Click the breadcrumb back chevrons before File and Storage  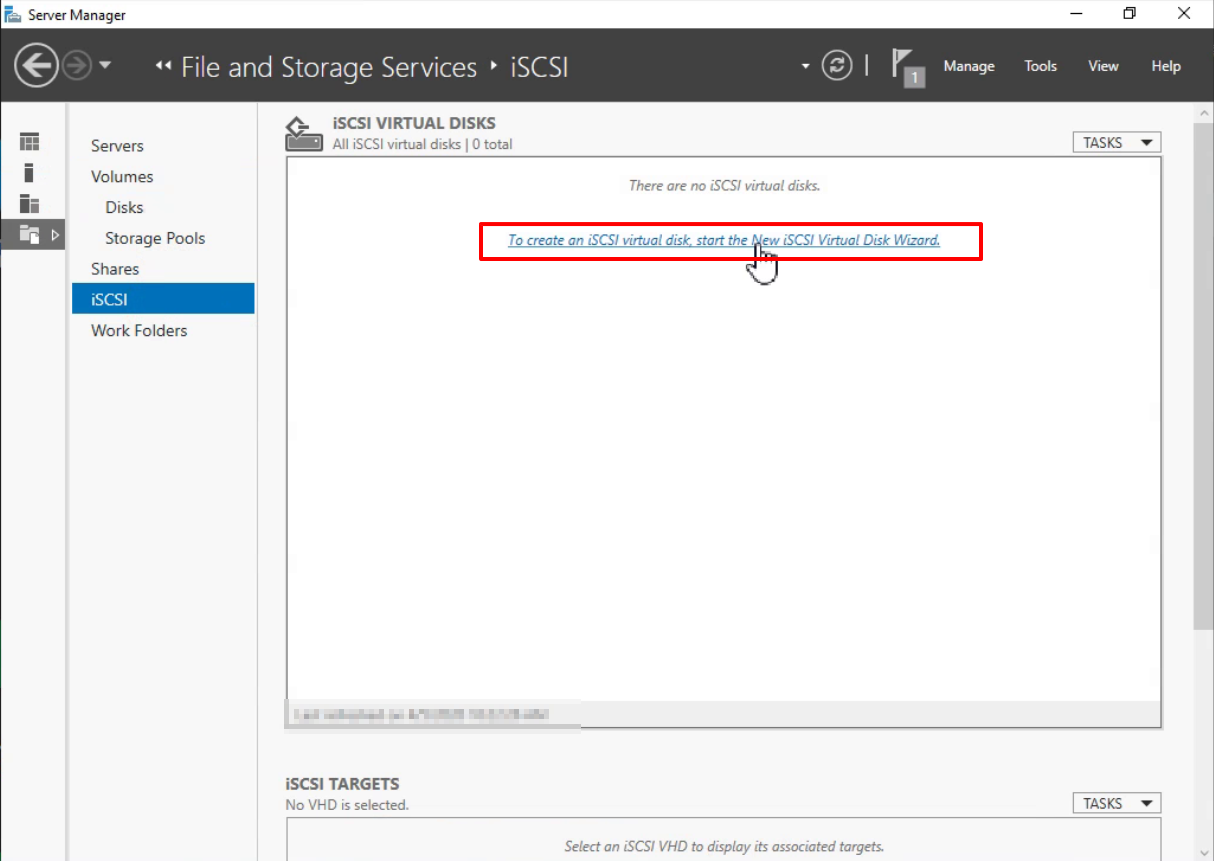click(x=164, y=67)
